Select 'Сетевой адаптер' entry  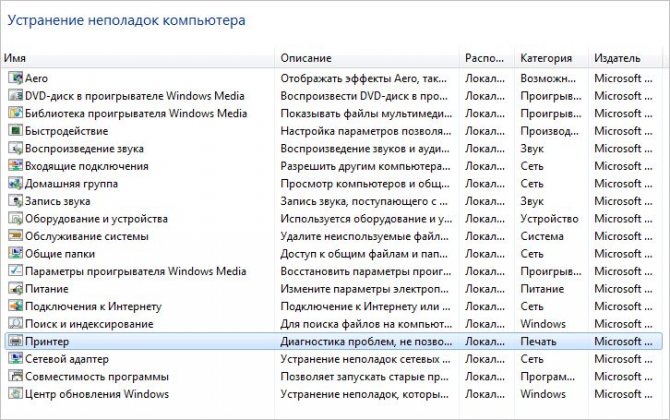click(67, 359)
